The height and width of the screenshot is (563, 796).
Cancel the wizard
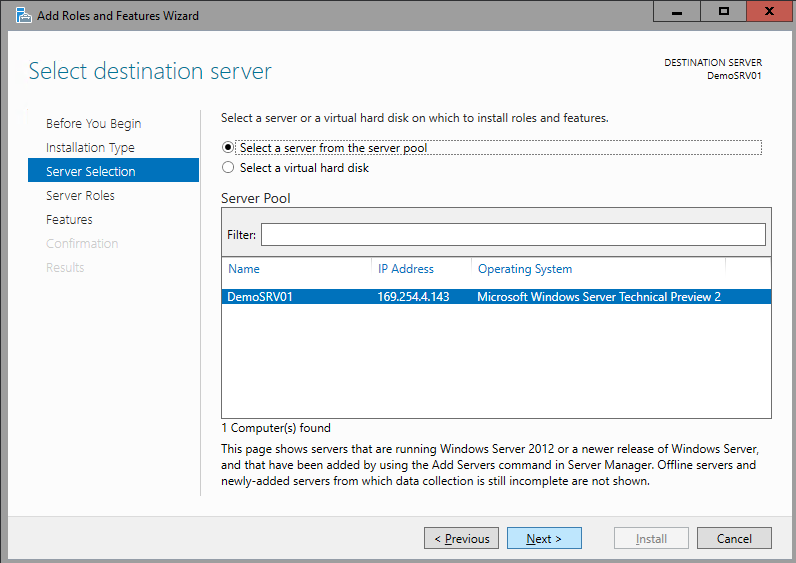[x=734, y=538]
